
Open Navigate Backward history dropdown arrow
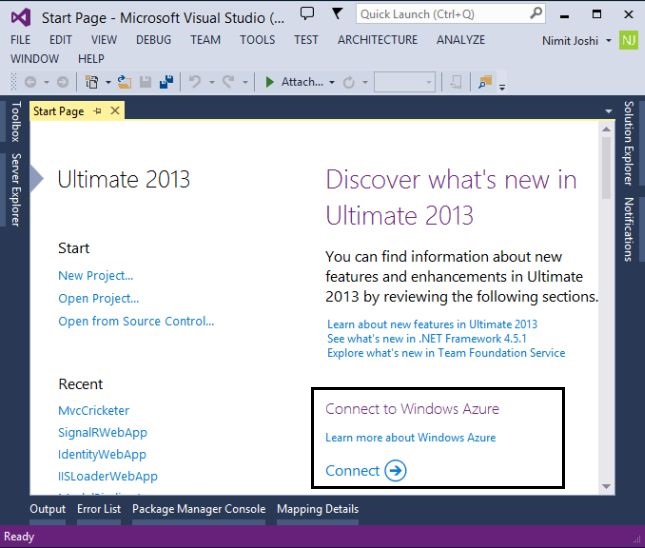46,82
